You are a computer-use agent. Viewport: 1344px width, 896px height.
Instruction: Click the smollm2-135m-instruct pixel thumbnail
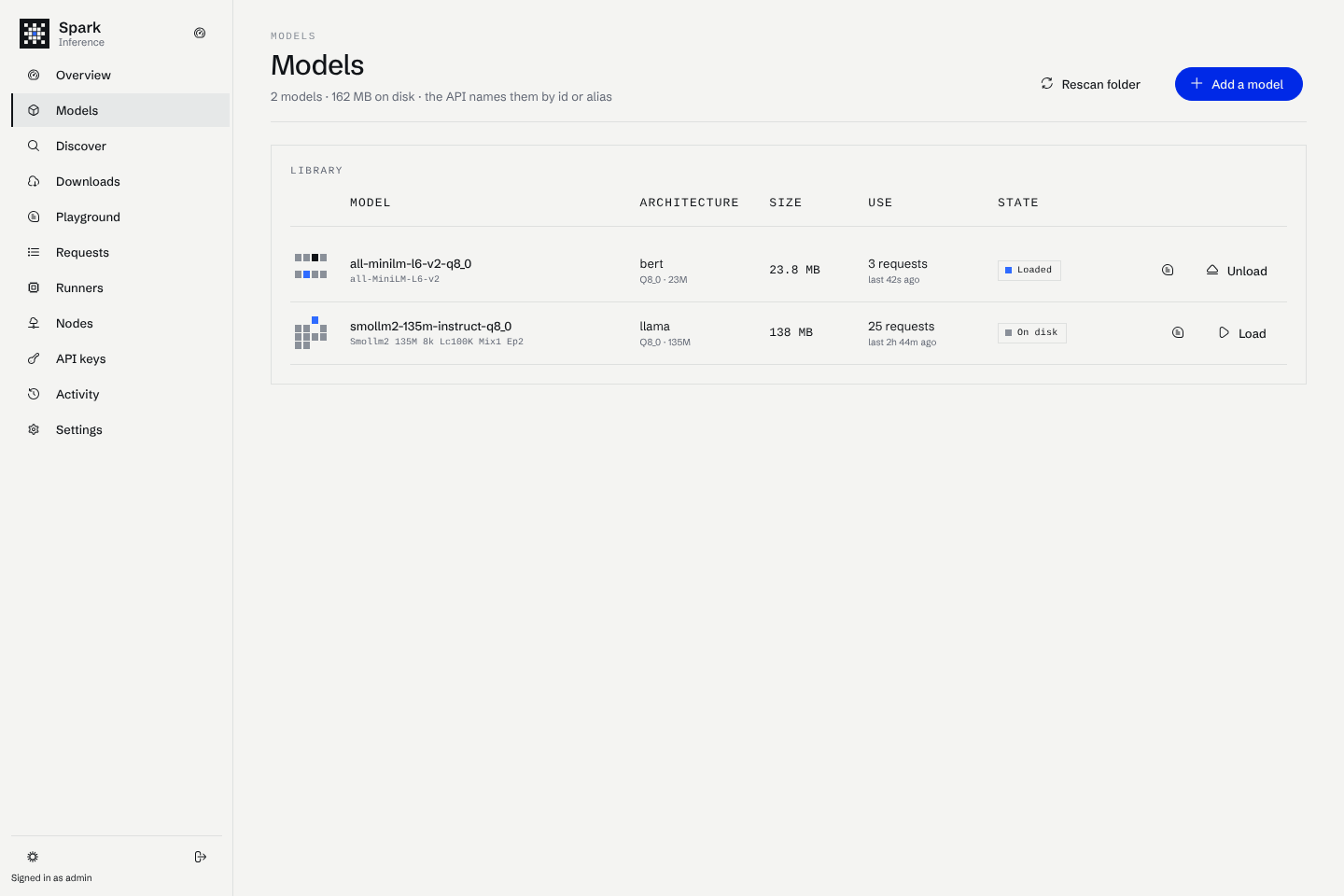pyautogui.click(x=311, y=333)
